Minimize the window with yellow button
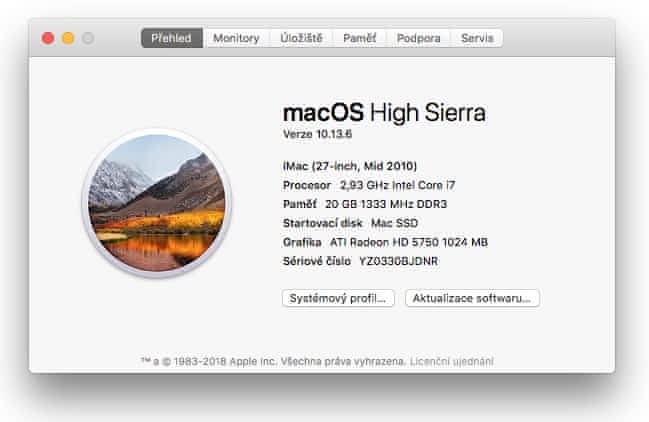 click(68, 38)
